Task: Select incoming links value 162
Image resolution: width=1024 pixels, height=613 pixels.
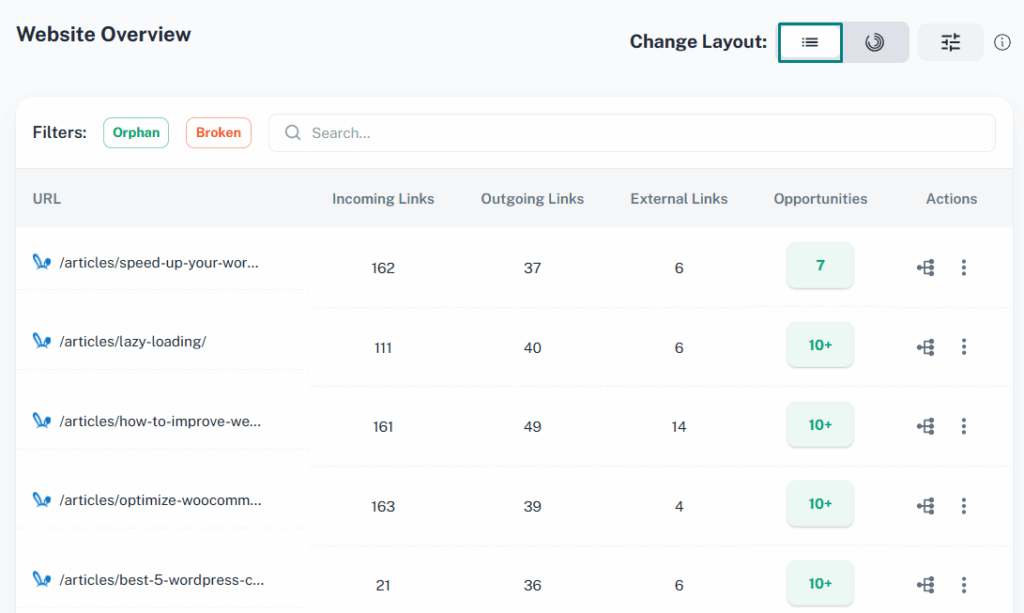Action: [383, 268]
